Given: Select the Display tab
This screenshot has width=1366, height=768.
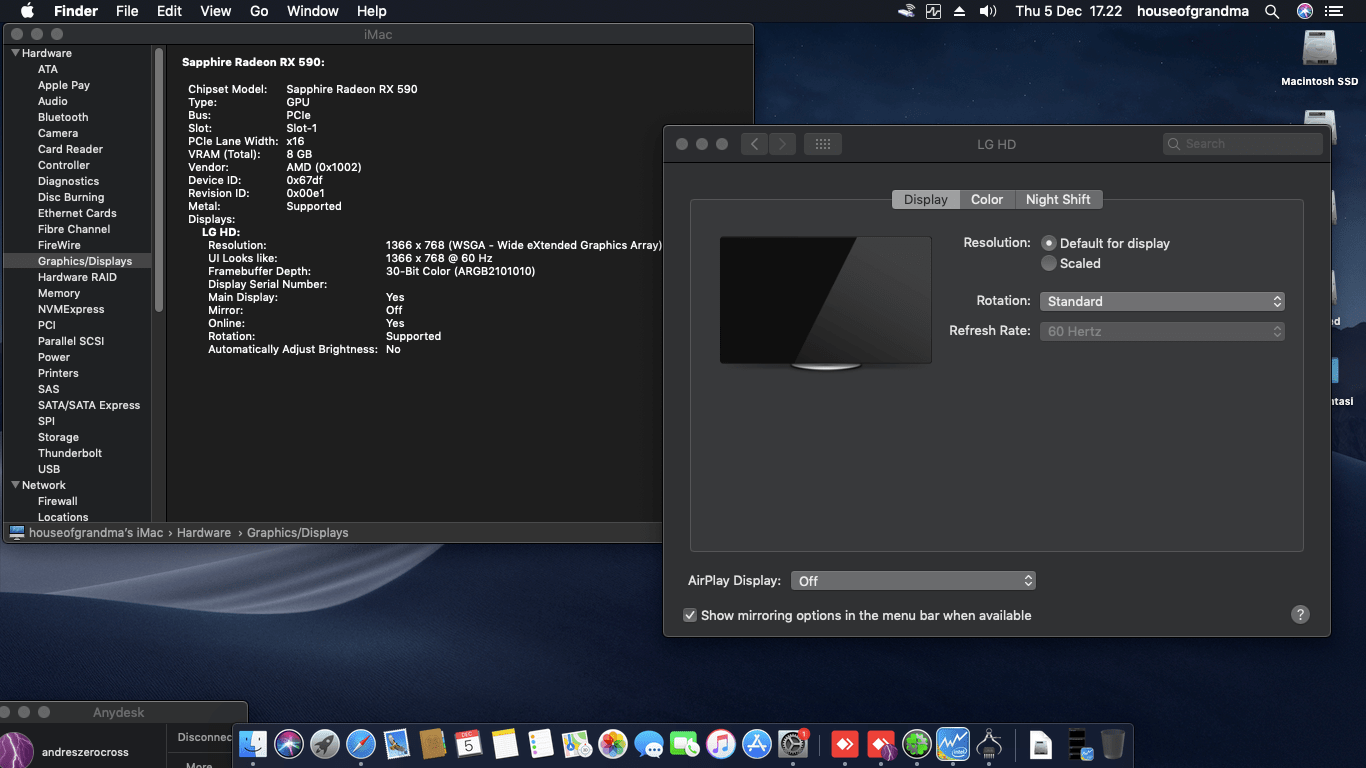Looking at the screenshot, I should (x=926, y=199).
